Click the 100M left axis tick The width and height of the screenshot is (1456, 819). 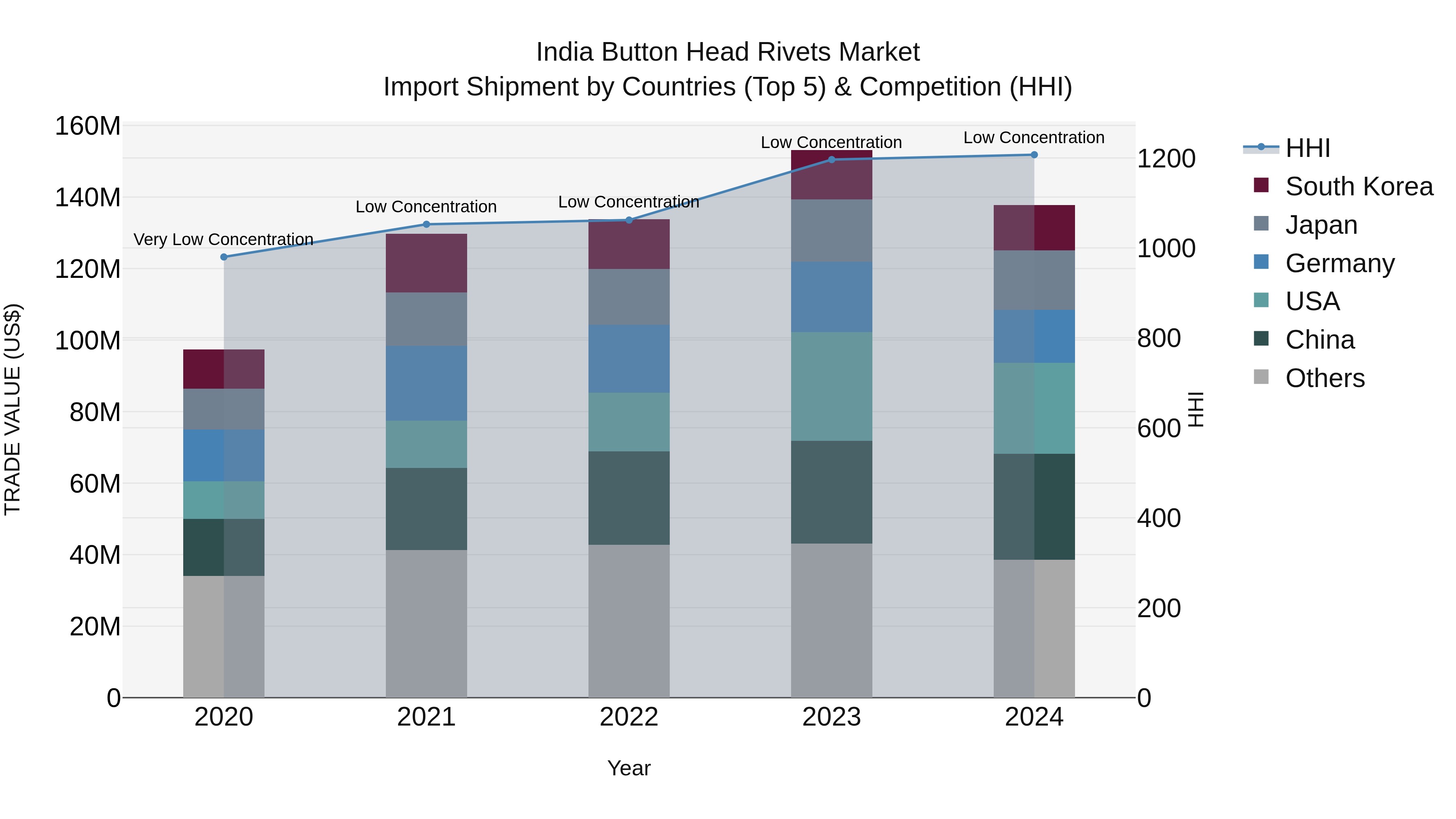pos(88,341)
